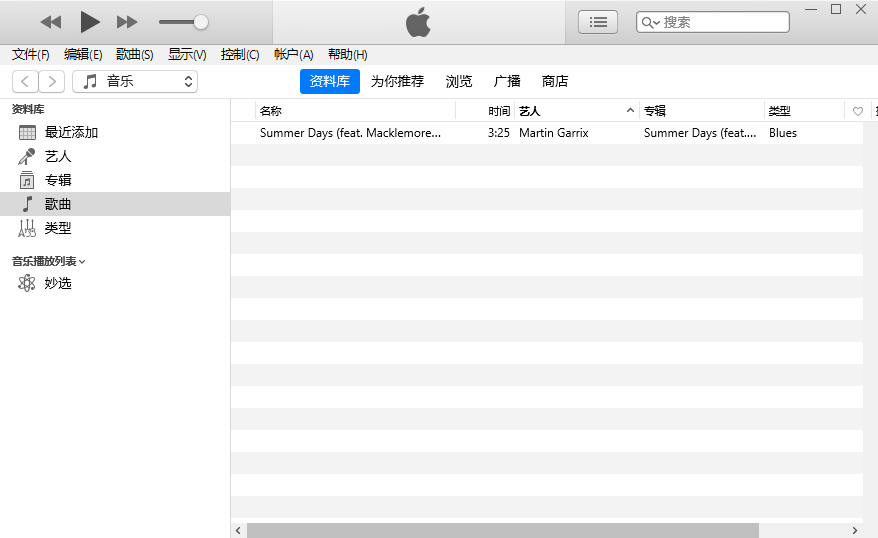The width and height of the screenshot is (878, 538).
Task: Select the song Summer Days (feat. Macklemore...
Action: [x=351, y=133]
